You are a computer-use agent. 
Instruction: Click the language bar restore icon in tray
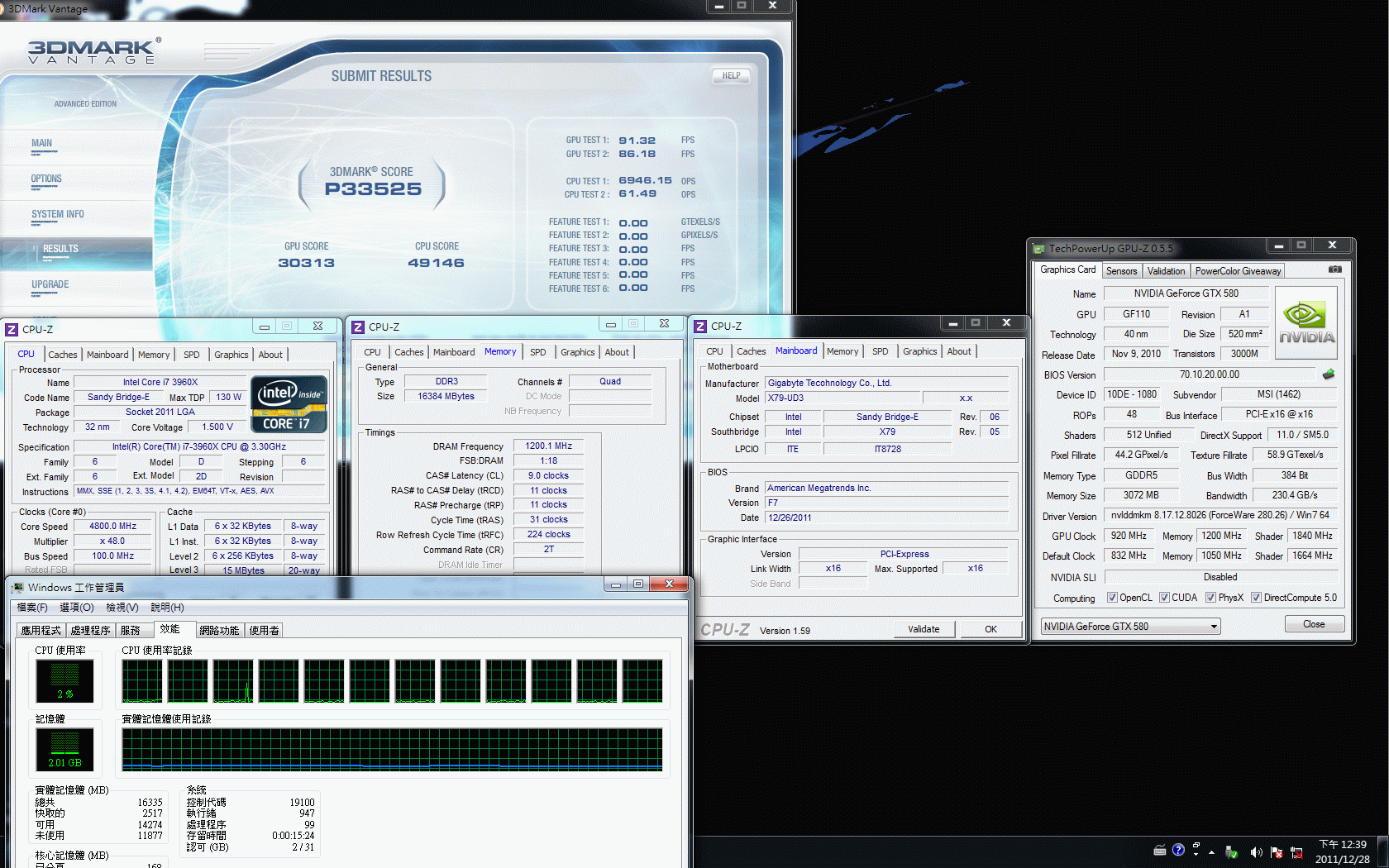[x=1196, y=847]
